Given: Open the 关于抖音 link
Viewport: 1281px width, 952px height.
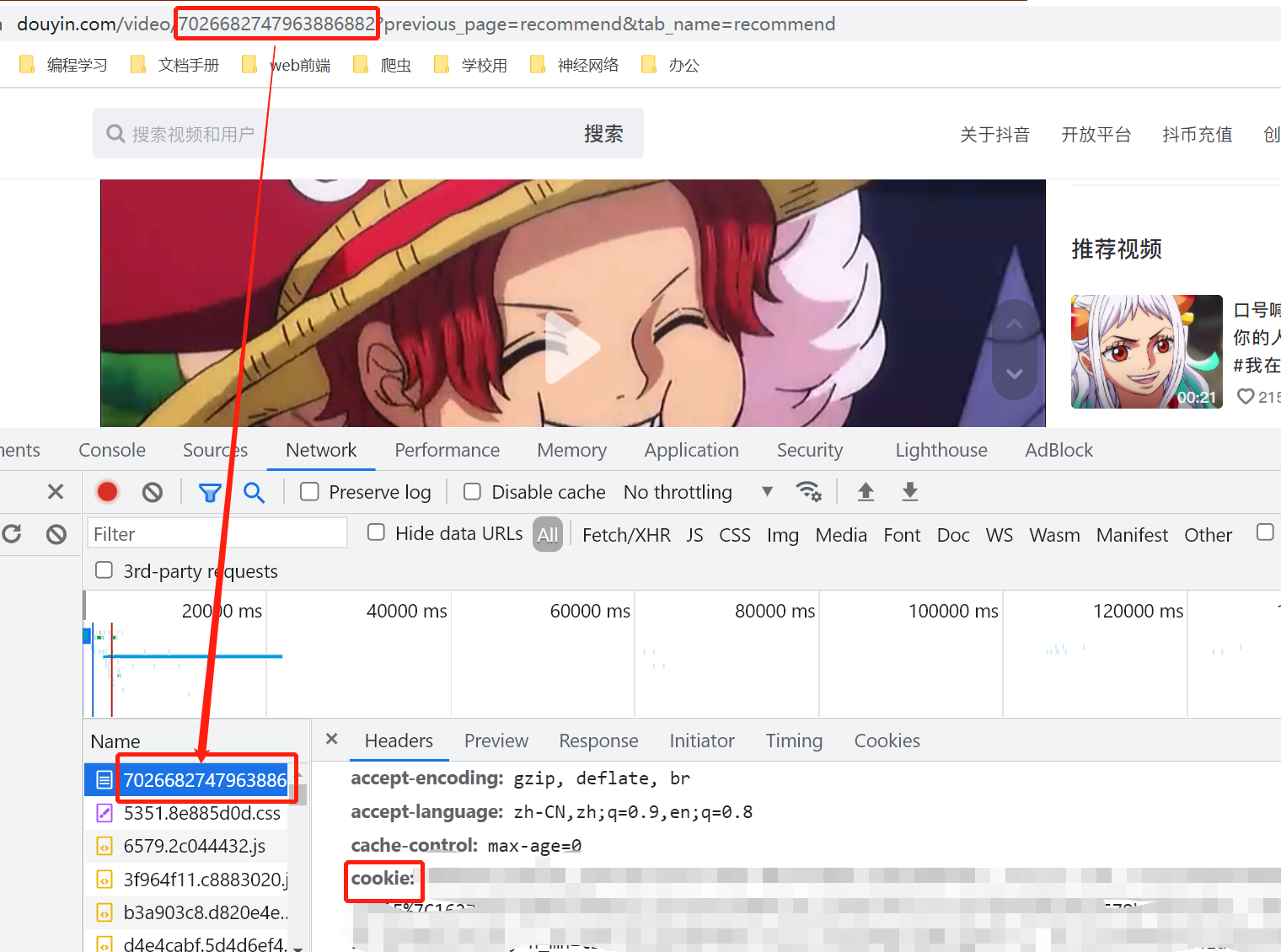Looking at the screenshot, I should [995, 135].
